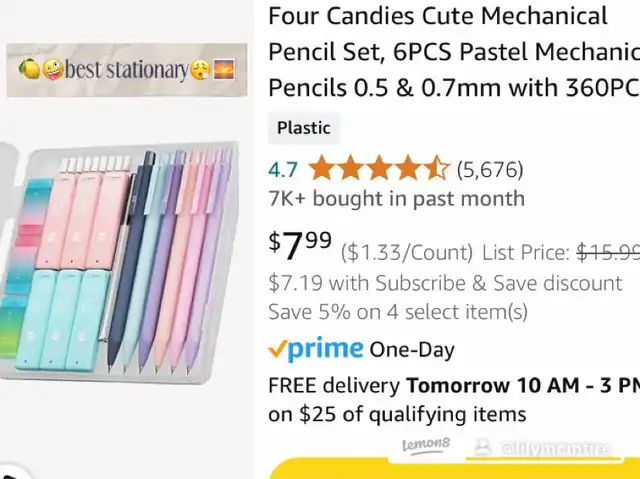Select the Plastic material badge
The image size is (640, 479).
pyautogui.click(x=304, y=128)
